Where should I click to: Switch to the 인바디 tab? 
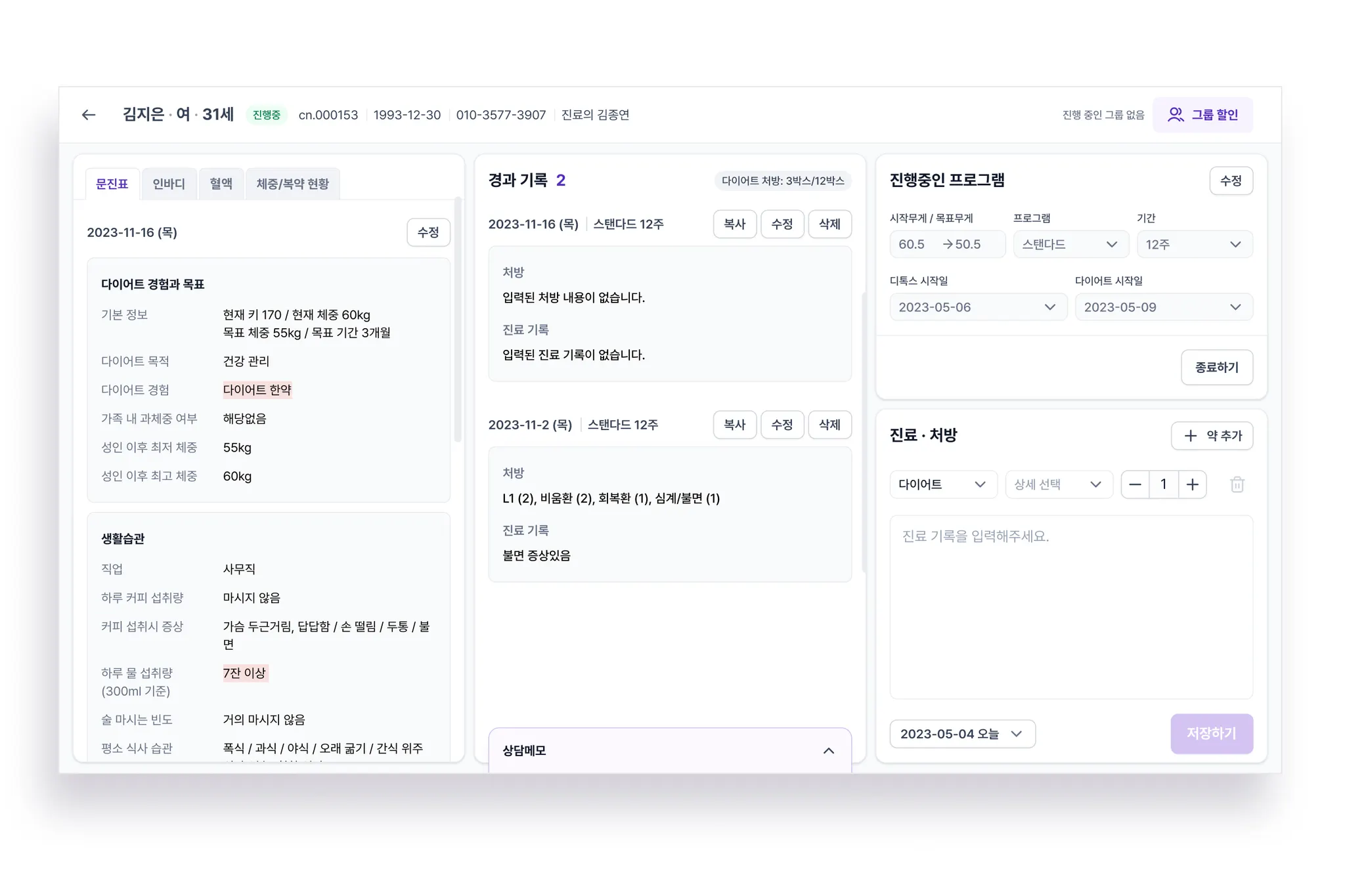(x=169, y=184)
